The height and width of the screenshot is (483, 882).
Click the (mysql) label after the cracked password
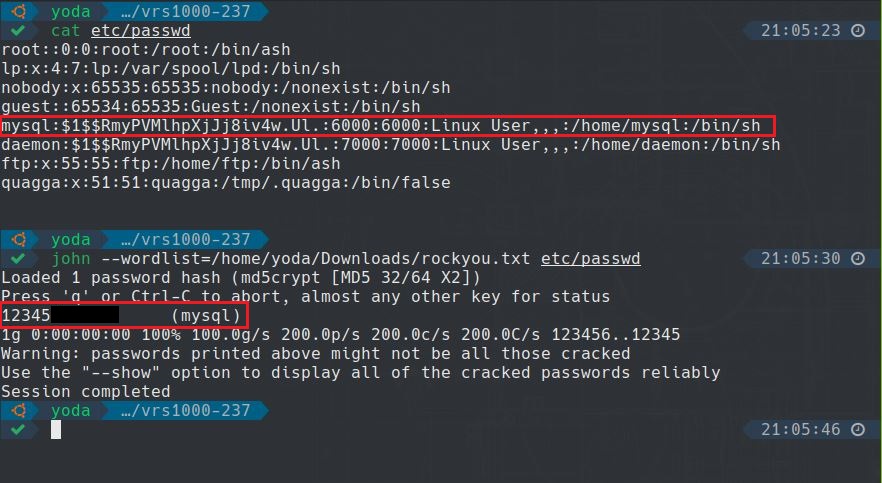tap(205, 316)
